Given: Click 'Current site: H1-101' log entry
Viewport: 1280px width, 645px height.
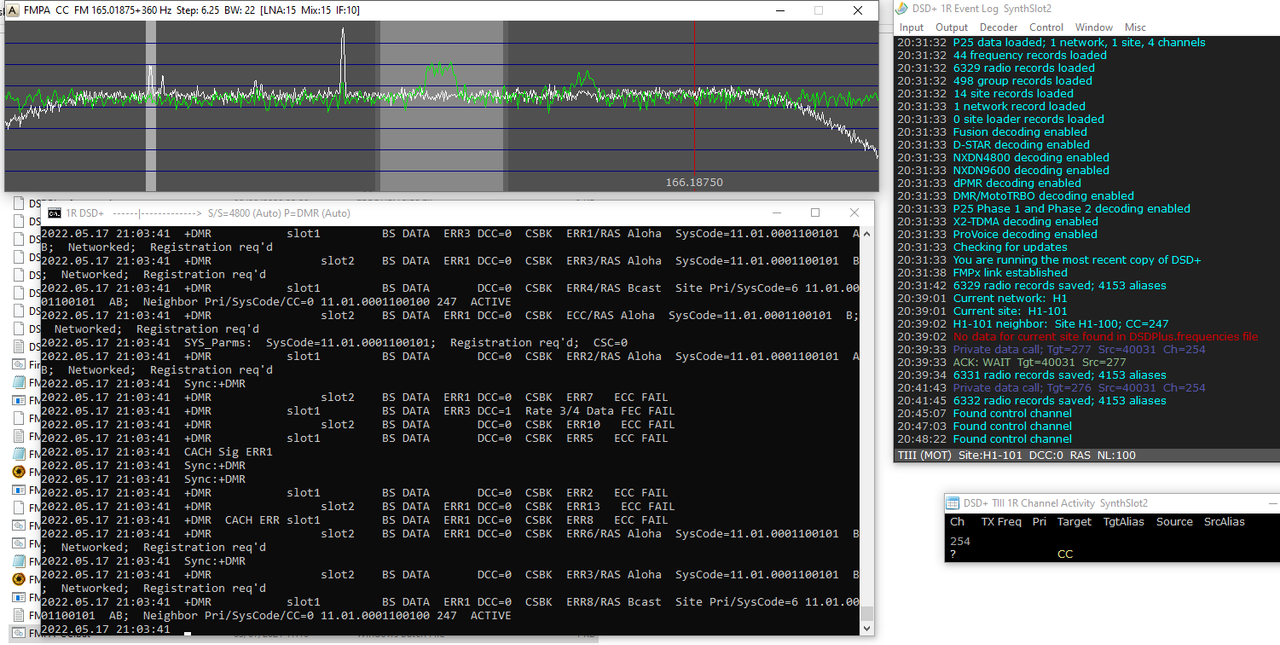Looking at the screenshot, I should [1010, 311].
